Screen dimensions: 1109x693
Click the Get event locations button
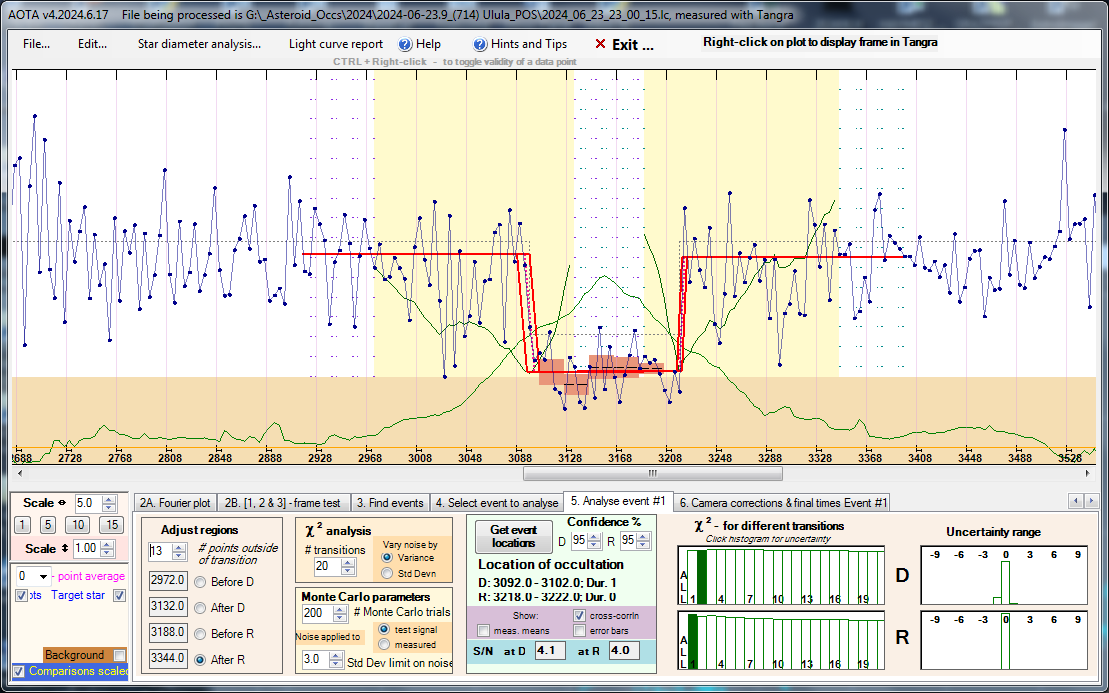[513, 536]
